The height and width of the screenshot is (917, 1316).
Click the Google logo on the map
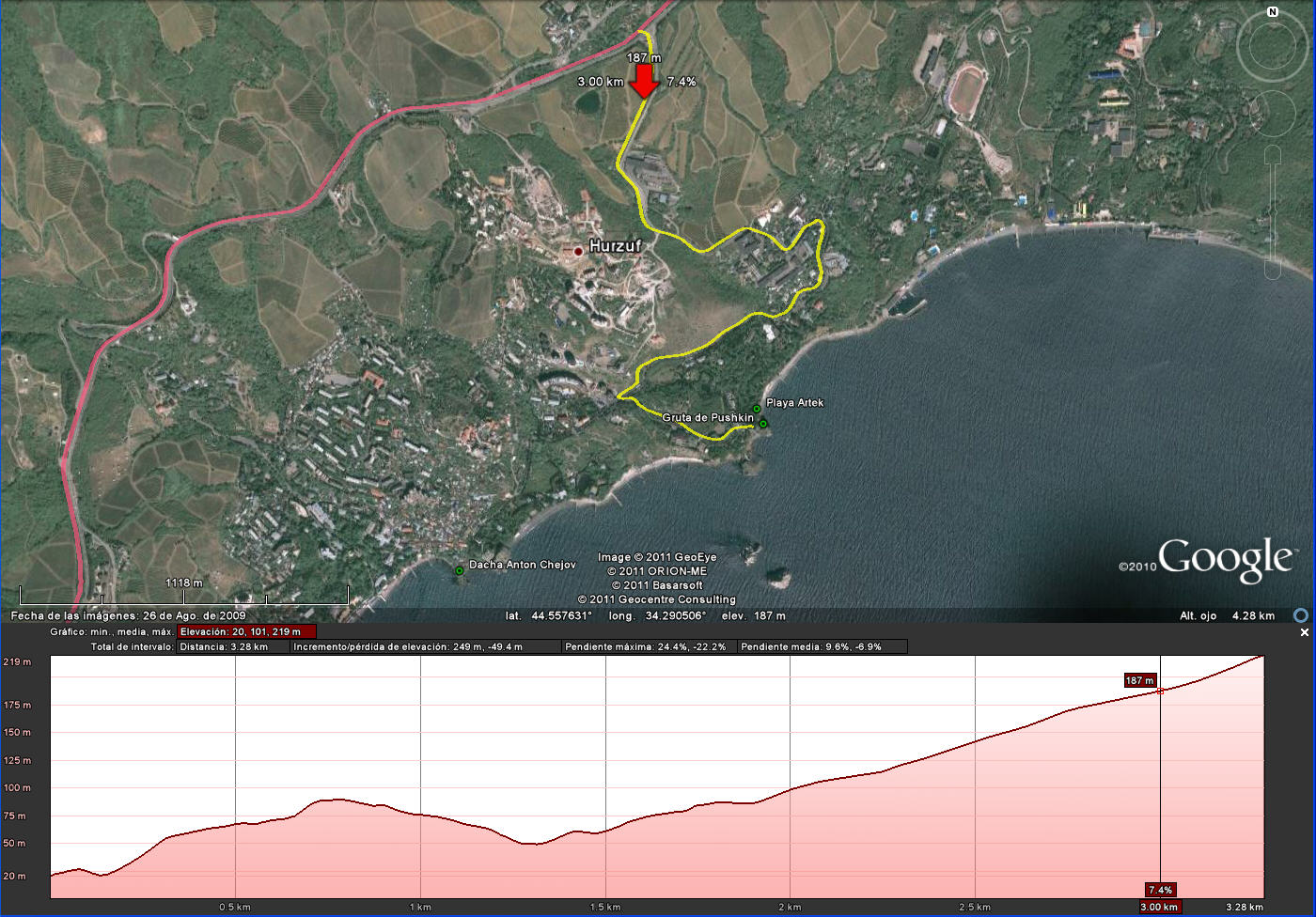(1225, 560)
